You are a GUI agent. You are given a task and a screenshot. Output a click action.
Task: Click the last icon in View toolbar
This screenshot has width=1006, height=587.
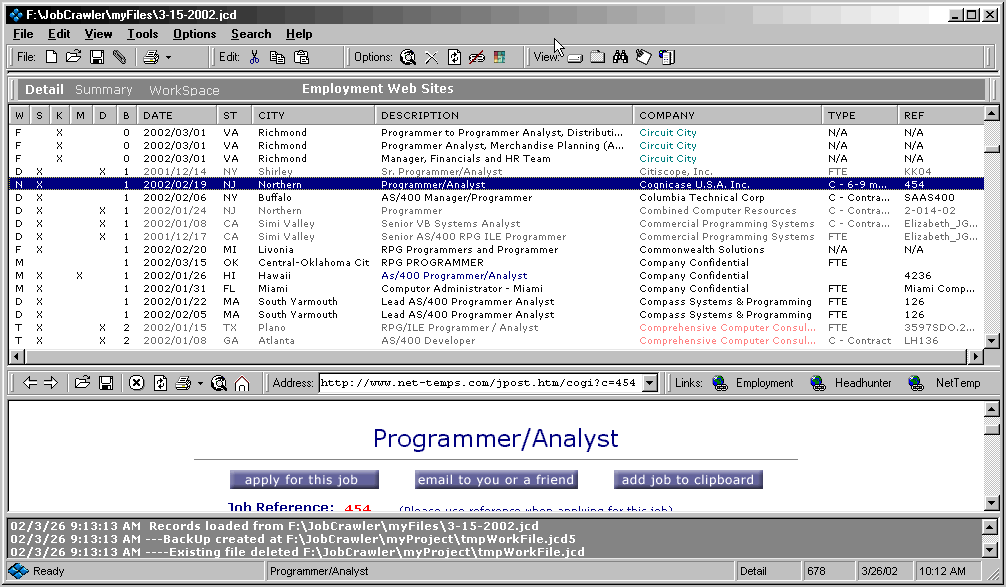tap(667, 57)
